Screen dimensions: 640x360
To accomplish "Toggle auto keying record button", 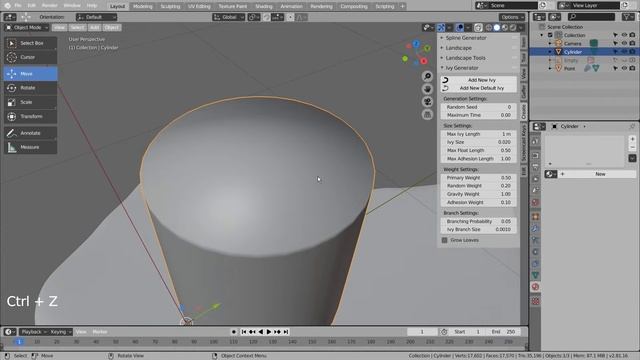I will coord(233,332).
